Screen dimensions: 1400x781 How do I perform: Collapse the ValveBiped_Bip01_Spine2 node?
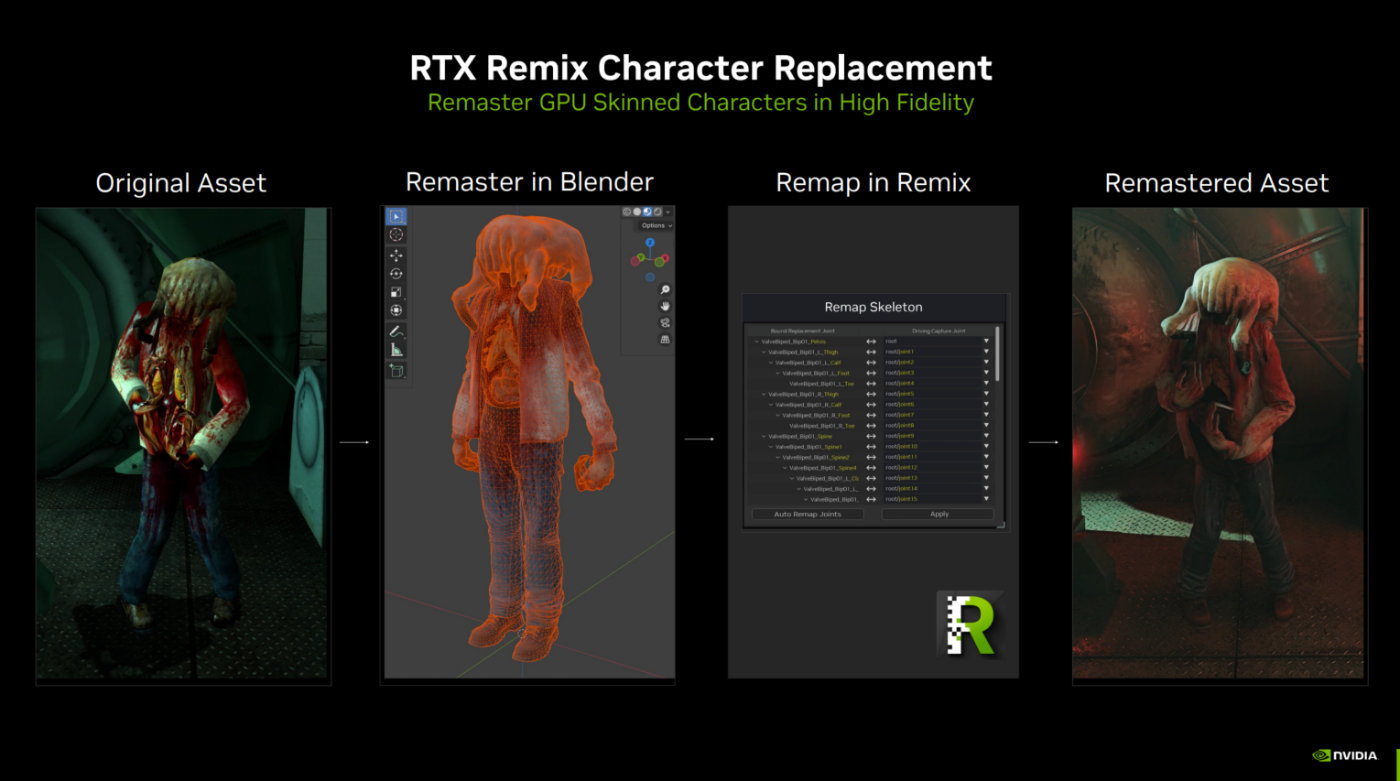click(x=778, y=457)
